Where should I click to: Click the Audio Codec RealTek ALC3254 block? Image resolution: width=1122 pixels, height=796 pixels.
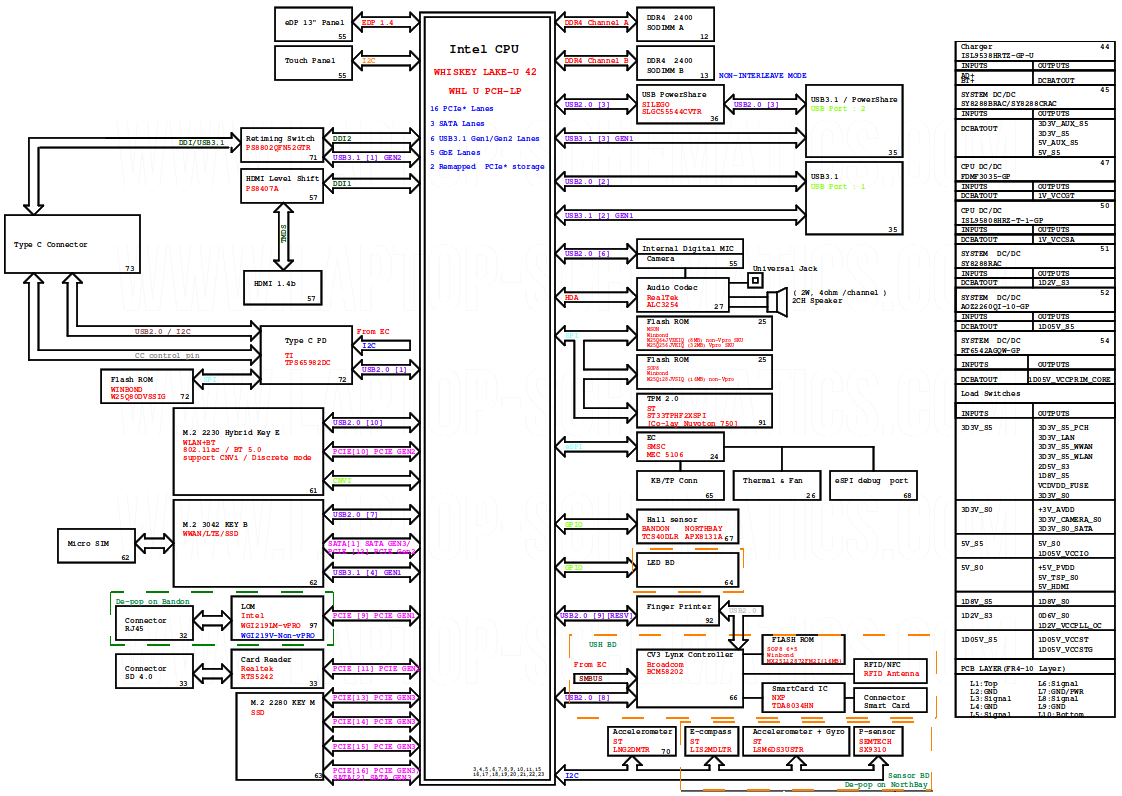[683, 295]
